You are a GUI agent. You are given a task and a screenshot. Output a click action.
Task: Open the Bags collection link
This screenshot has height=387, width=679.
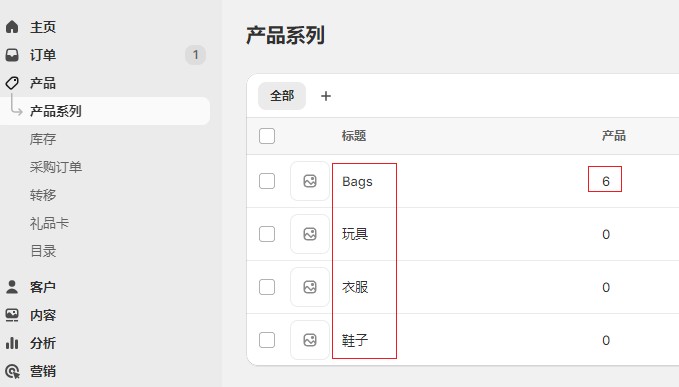click(357, 181)
